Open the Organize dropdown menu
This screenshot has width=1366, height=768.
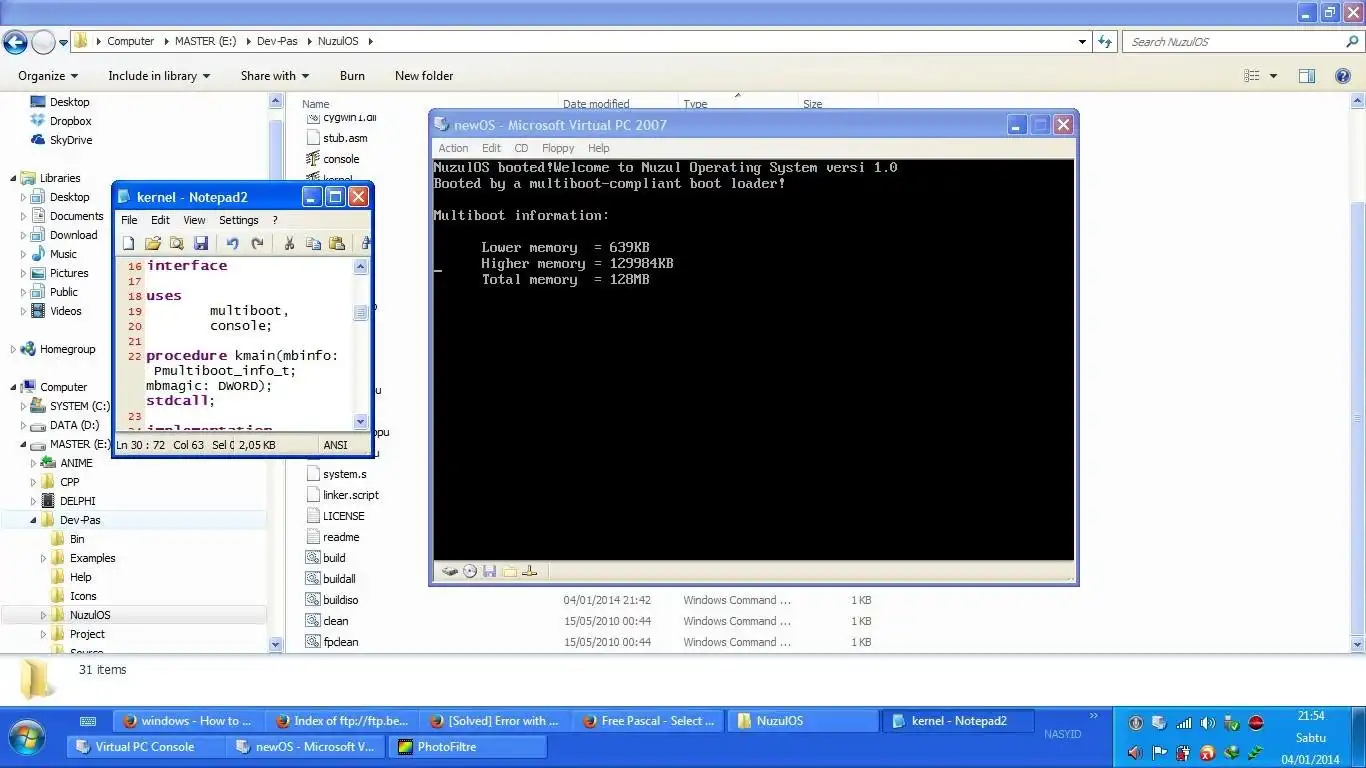coord(48,76)
